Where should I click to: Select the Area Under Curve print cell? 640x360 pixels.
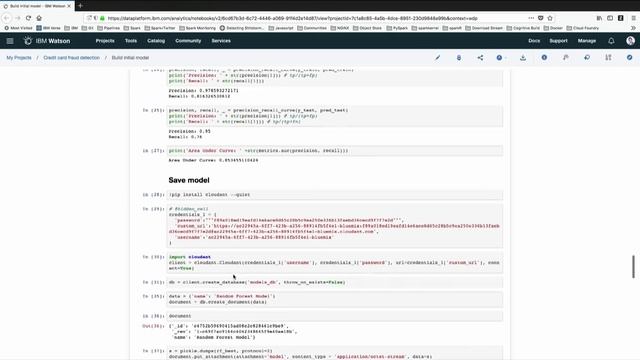click(335, 151)
